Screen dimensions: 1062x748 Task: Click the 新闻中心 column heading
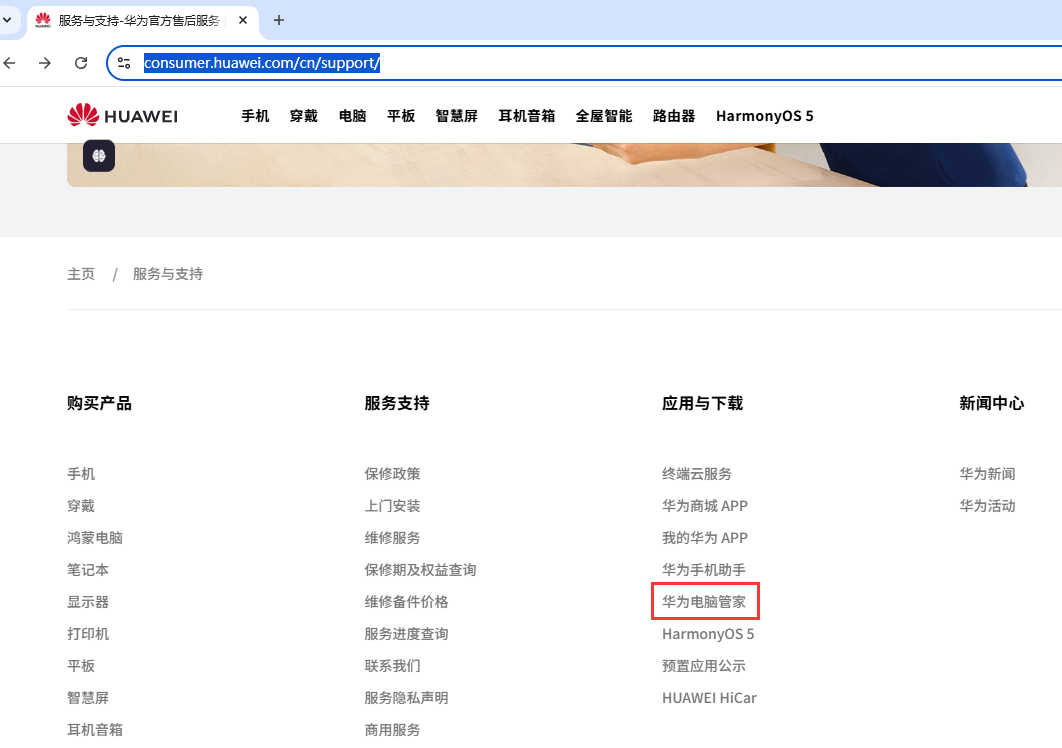coord(992,403)
